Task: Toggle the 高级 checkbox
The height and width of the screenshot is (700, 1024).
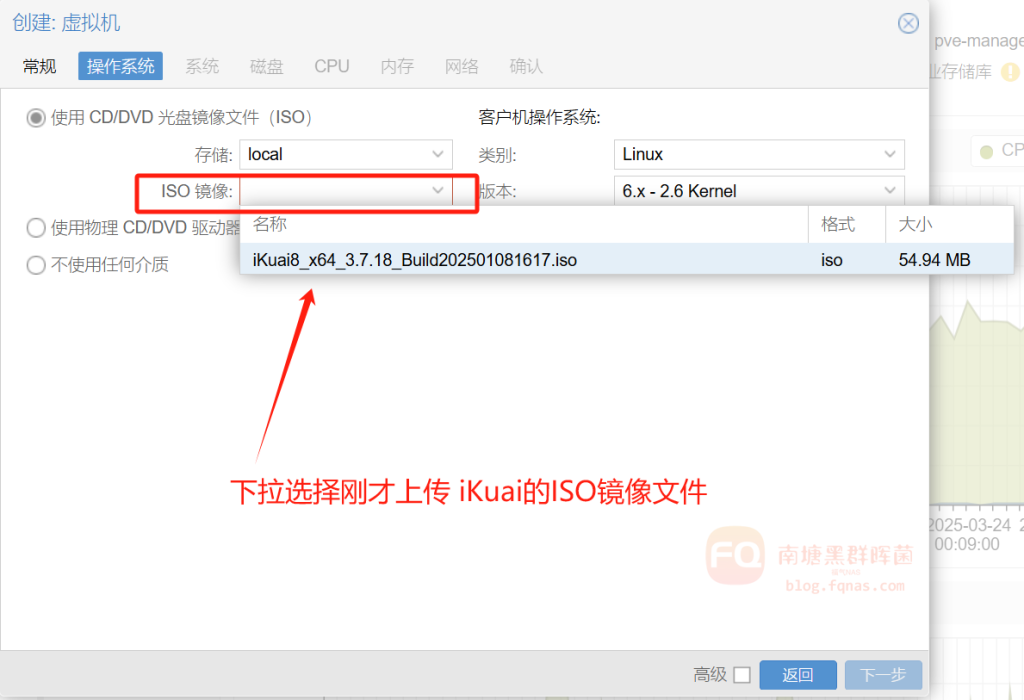Action: [741, 675]
